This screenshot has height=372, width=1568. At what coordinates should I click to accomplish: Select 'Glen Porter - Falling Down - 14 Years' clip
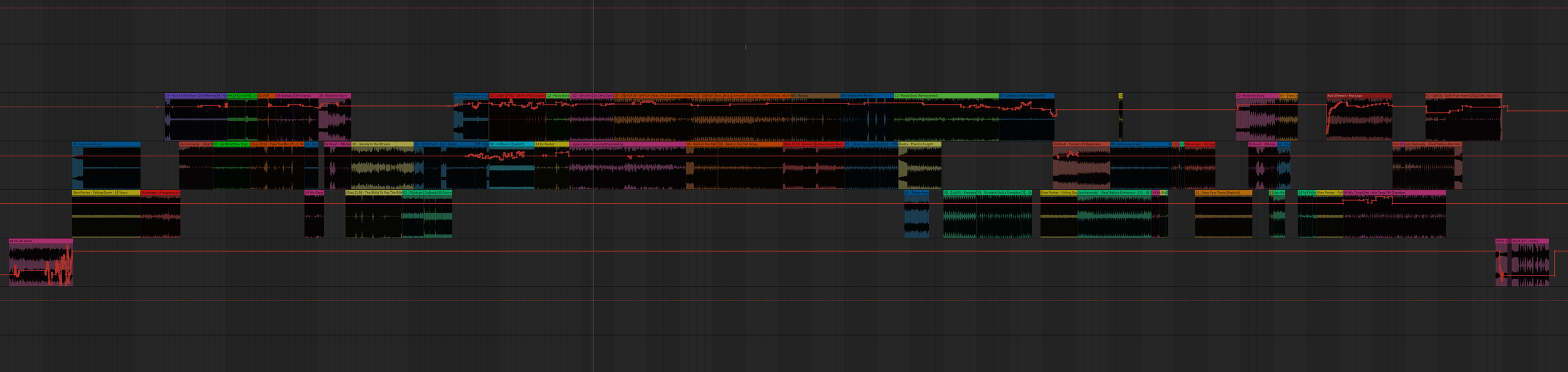(x=106, y=214)
